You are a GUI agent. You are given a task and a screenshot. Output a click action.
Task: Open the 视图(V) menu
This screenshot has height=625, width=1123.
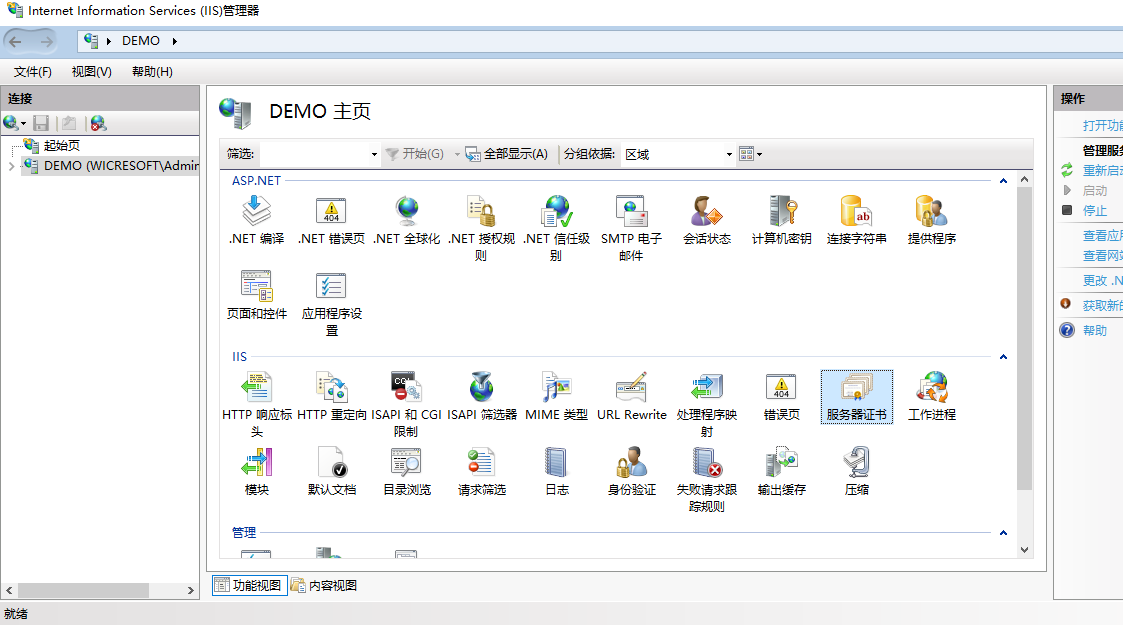click(92, 72)
